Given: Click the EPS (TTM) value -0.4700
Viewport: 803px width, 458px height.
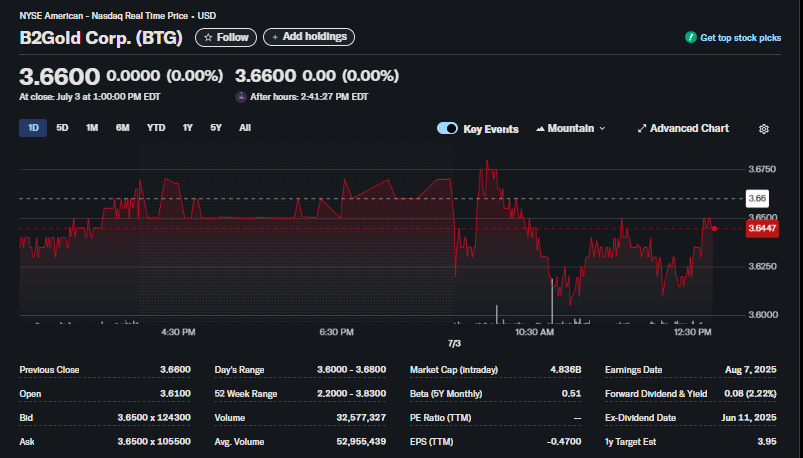Looking at the screenshot, I should click(563, 442).
